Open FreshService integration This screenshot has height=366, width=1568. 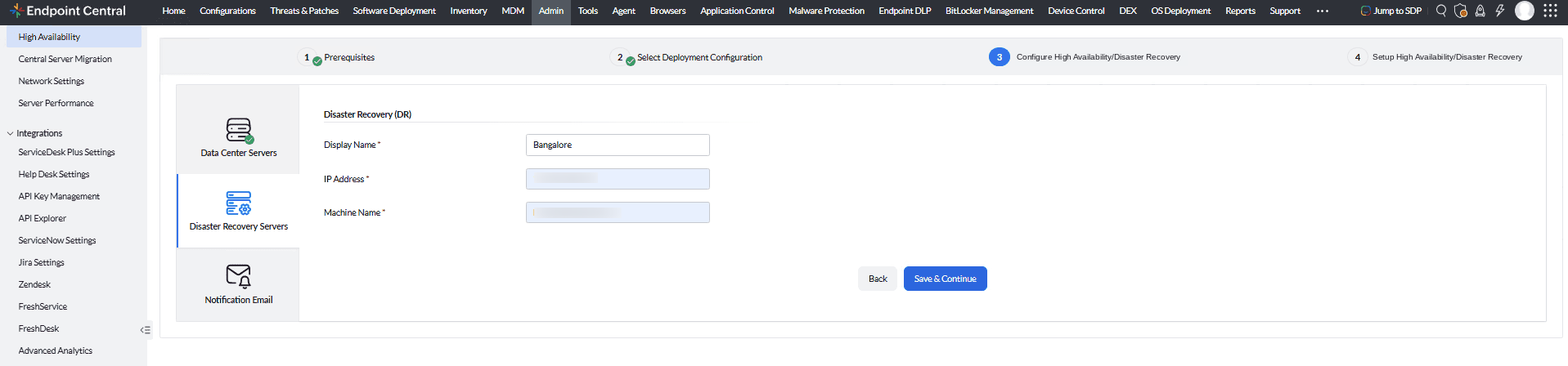point(43,306)
